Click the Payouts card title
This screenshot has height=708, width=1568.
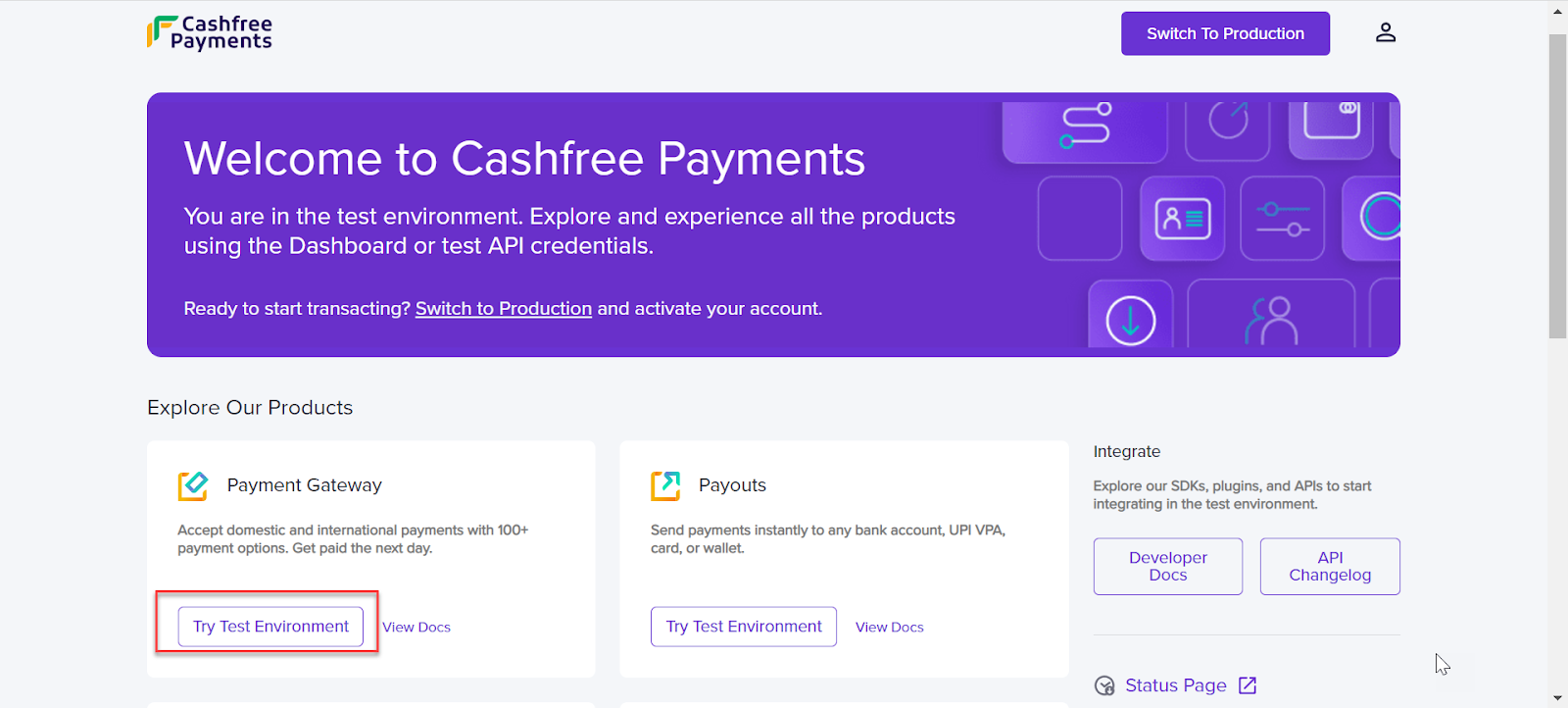pyautogui.click(x=732, y=485)
